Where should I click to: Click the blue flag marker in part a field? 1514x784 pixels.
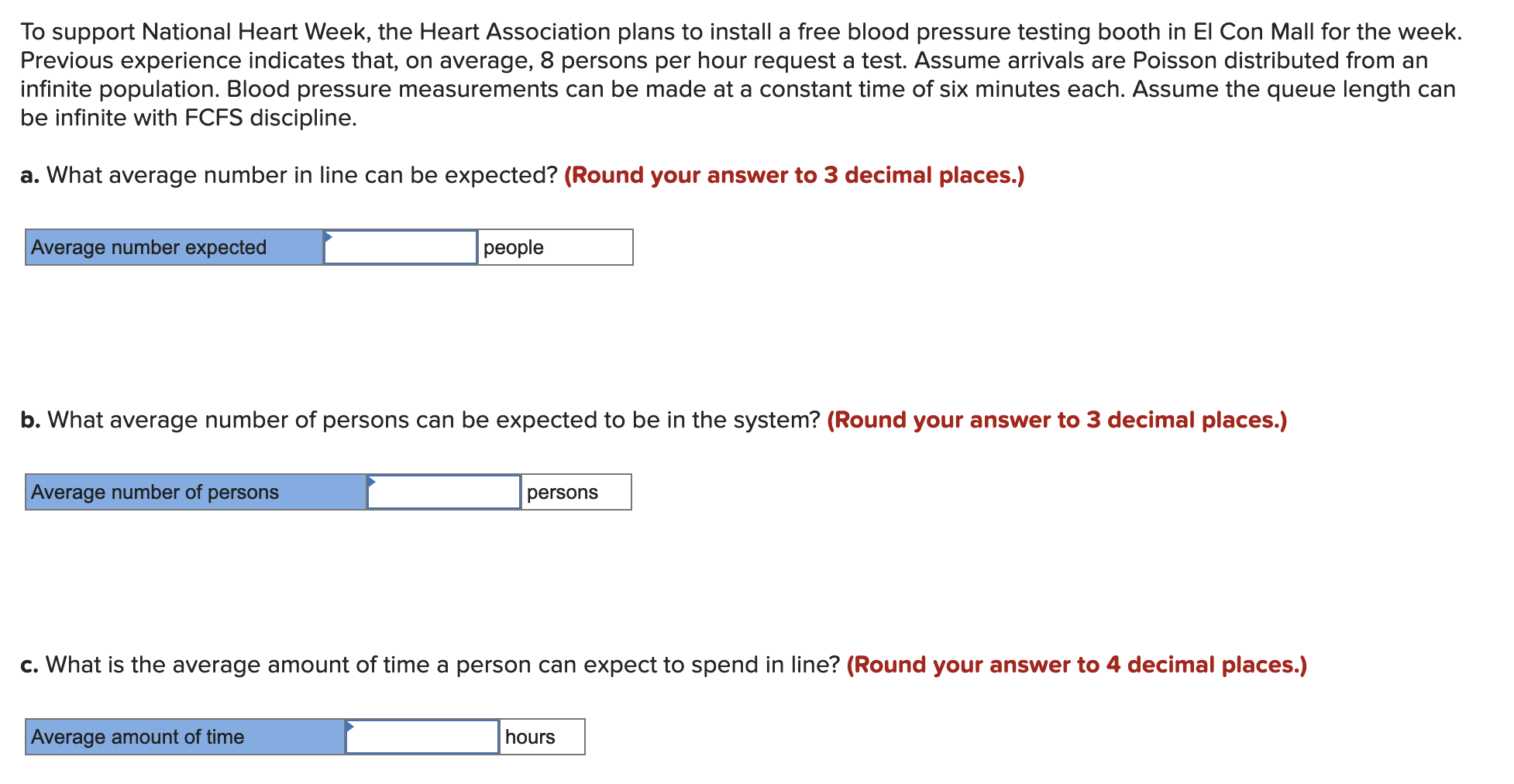coord(330,237)
